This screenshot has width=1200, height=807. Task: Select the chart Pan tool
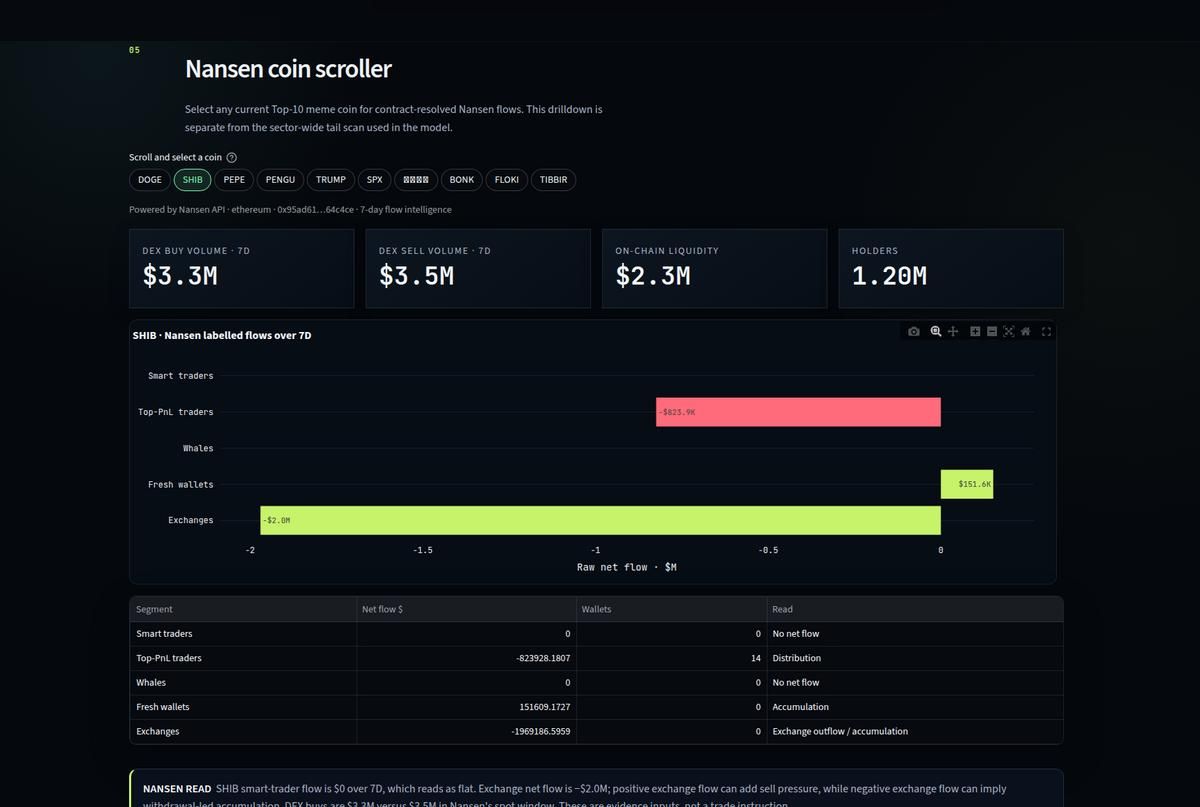pos(953,331)
